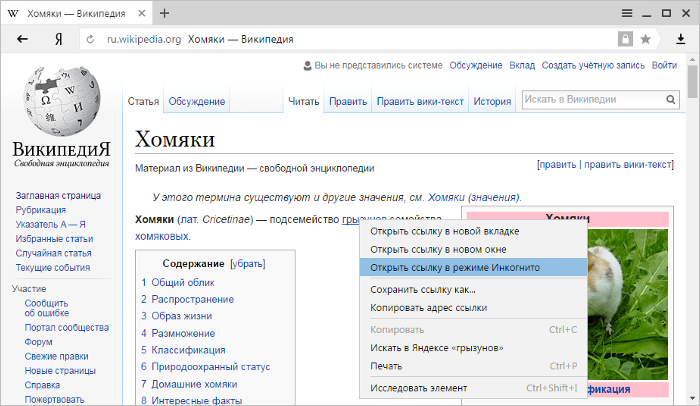Click the Wikipedia favicon in the tab
The height and width of the screenshot is (406, 700).
[13, 13]
